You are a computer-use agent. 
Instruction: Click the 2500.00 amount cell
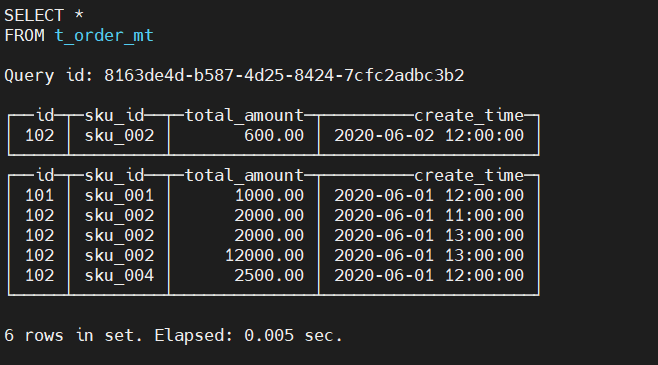tap(269, 276)
